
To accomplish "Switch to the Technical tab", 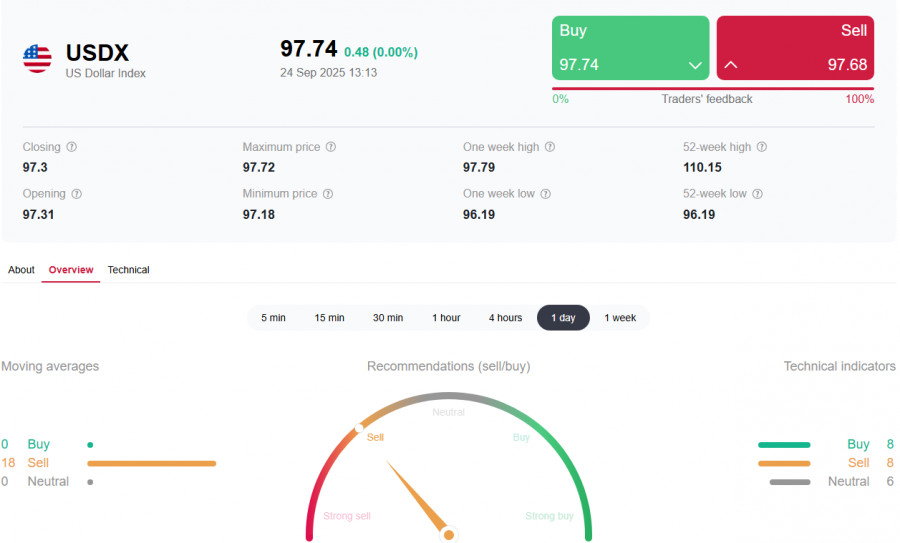I will point(128,270).
